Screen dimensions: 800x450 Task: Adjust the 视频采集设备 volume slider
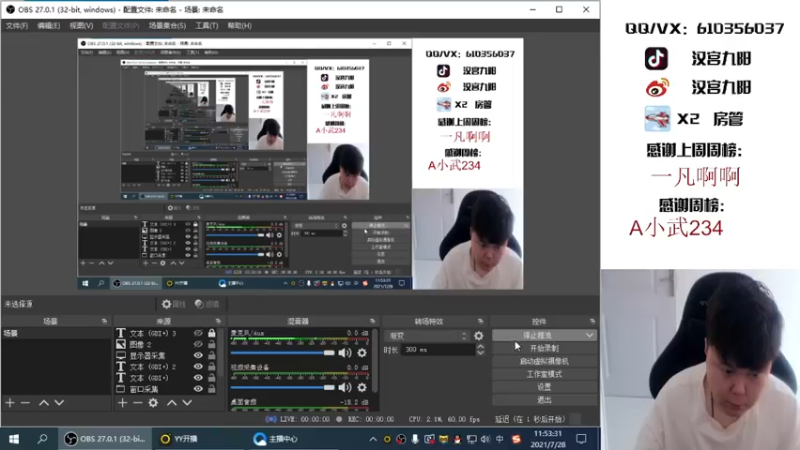[282, 387]
